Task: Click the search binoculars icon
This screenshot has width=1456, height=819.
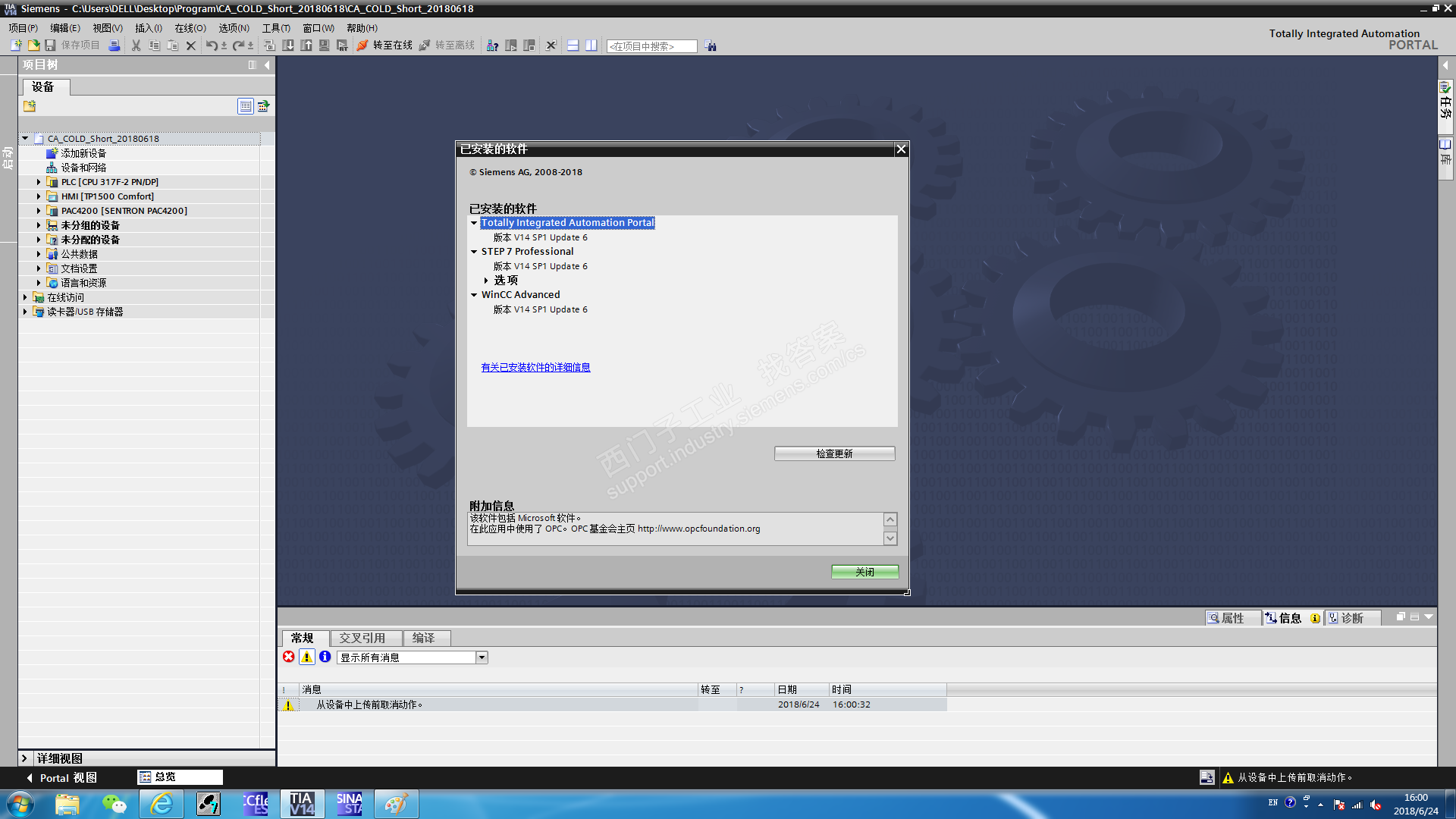Action: pyautogui.click(x=711, y=46)
